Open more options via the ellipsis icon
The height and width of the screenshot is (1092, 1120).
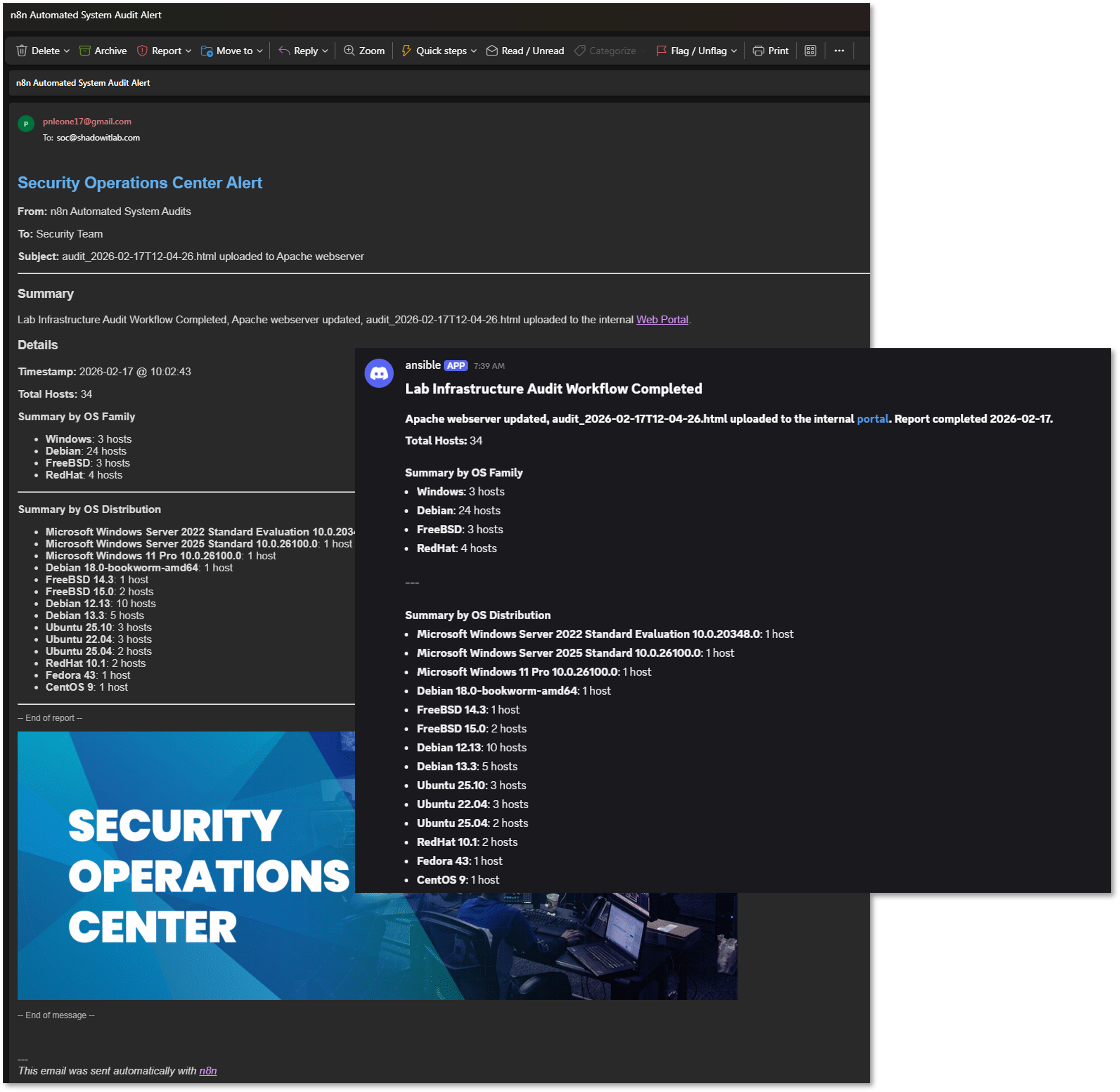pyautogui.click(x=839, y=50)
